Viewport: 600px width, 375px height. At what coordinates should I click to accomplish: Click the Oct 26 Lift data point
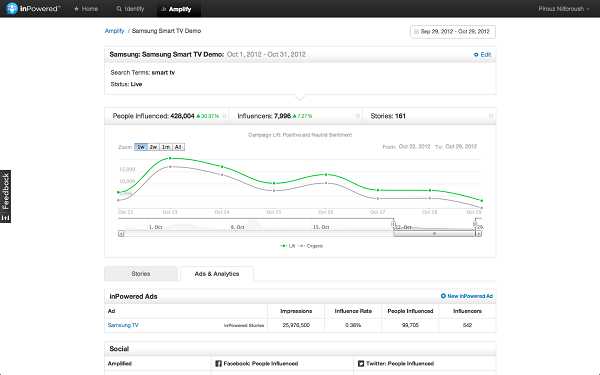(326, 174)
